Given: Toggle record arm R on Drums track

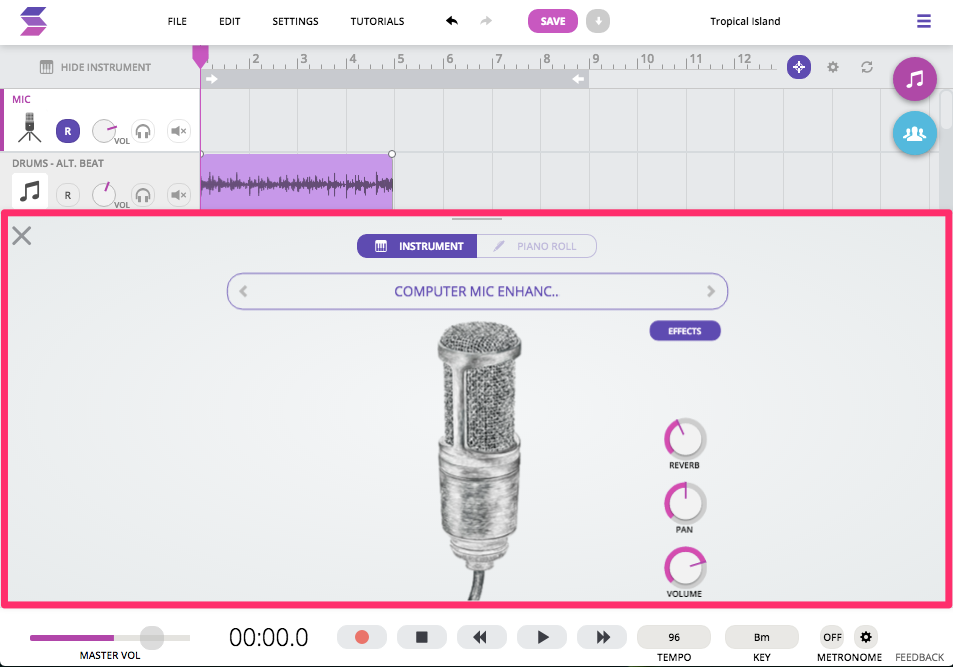Looking at the screenshot, I should (x=67, y=195).
